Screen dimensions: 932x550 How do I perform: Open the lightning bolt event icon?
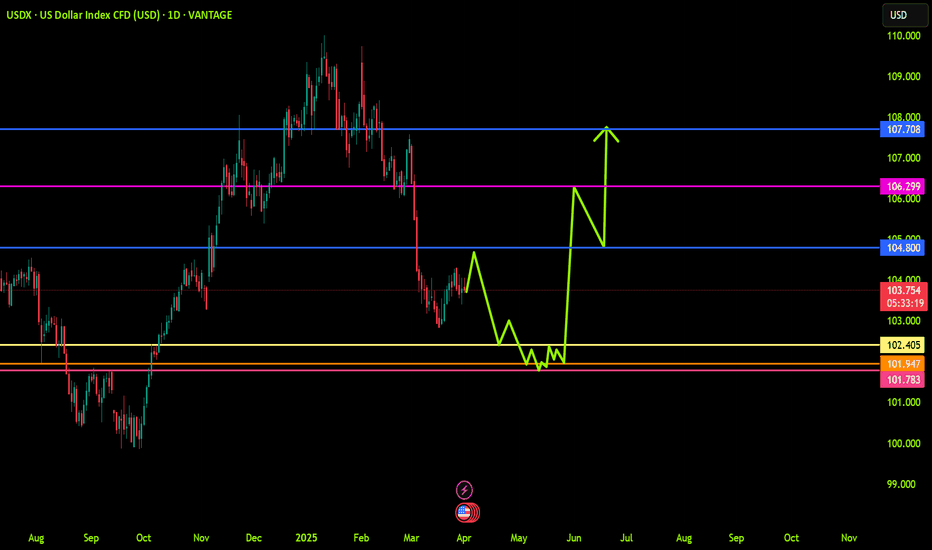coord(464,490)
